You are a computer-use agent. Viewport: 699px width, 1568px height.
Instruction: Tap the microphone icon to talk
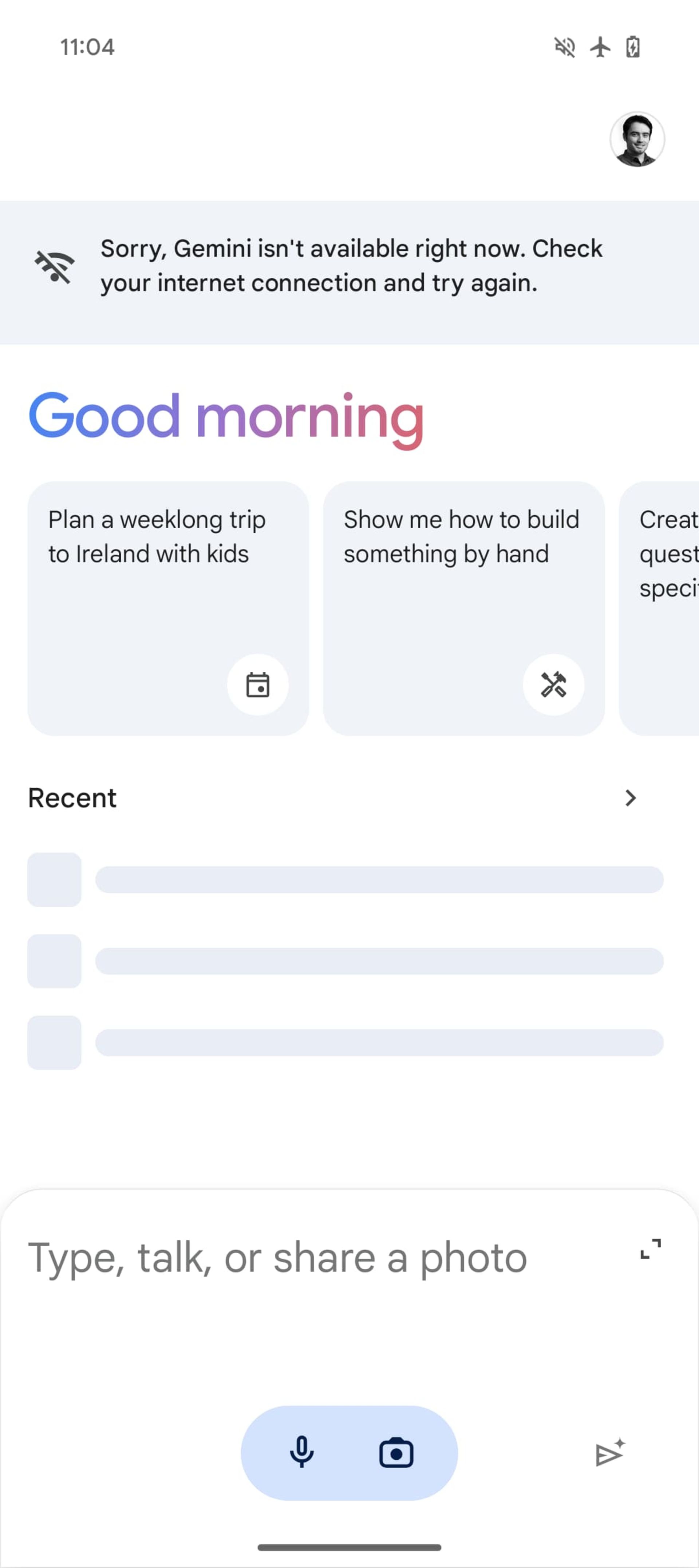301,1453
